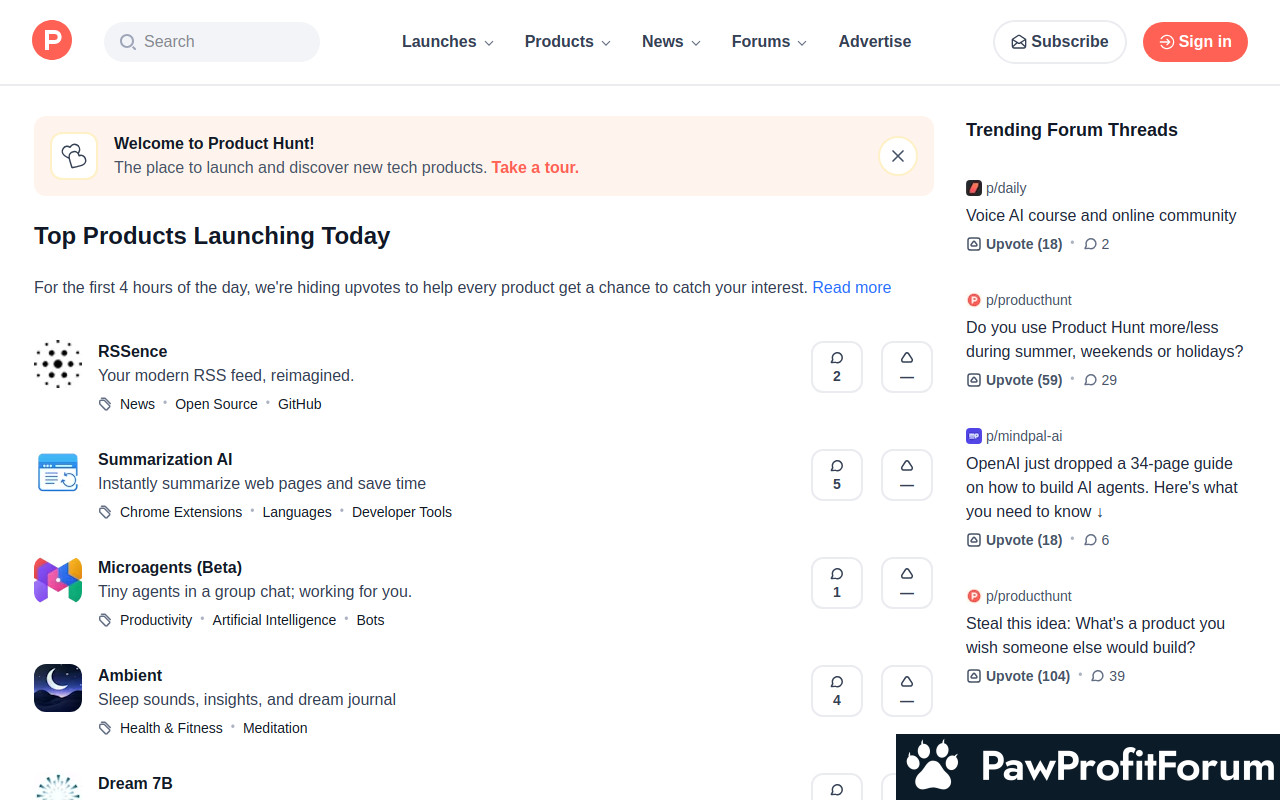Open the Microagents (Beta) logo thumbnail
This screenshot has height=800, width=1280.
(x=58, y=580)
